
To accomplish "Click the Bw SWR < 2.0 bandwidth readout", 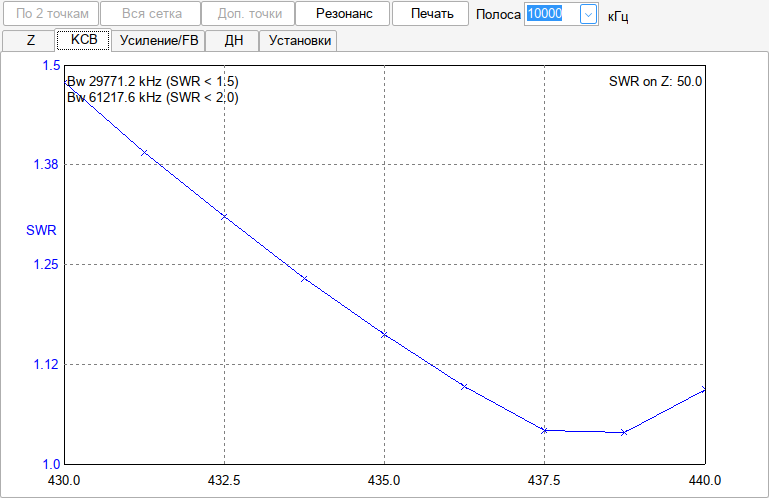I will click(x=153, y=98).
